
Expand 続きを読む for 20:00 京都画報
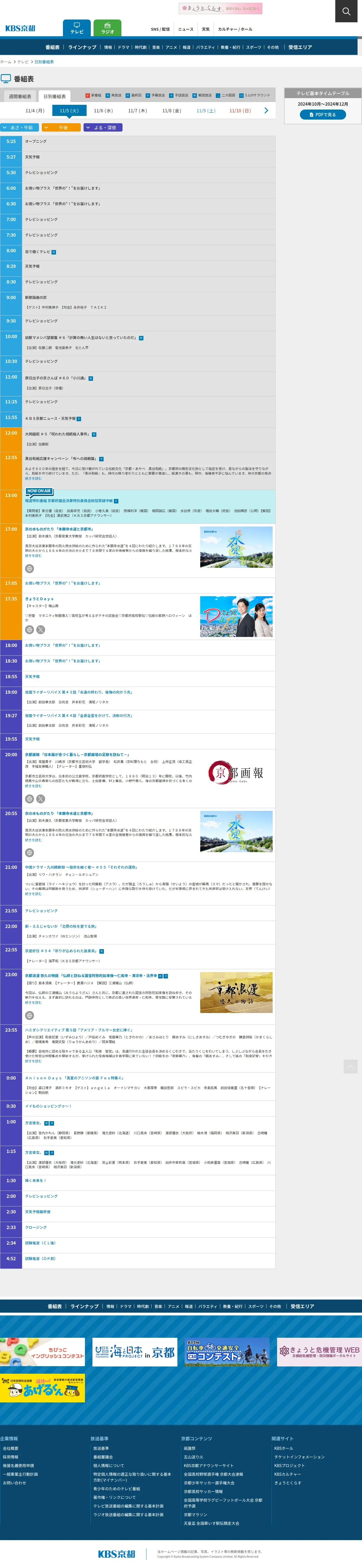click(33, 786)
